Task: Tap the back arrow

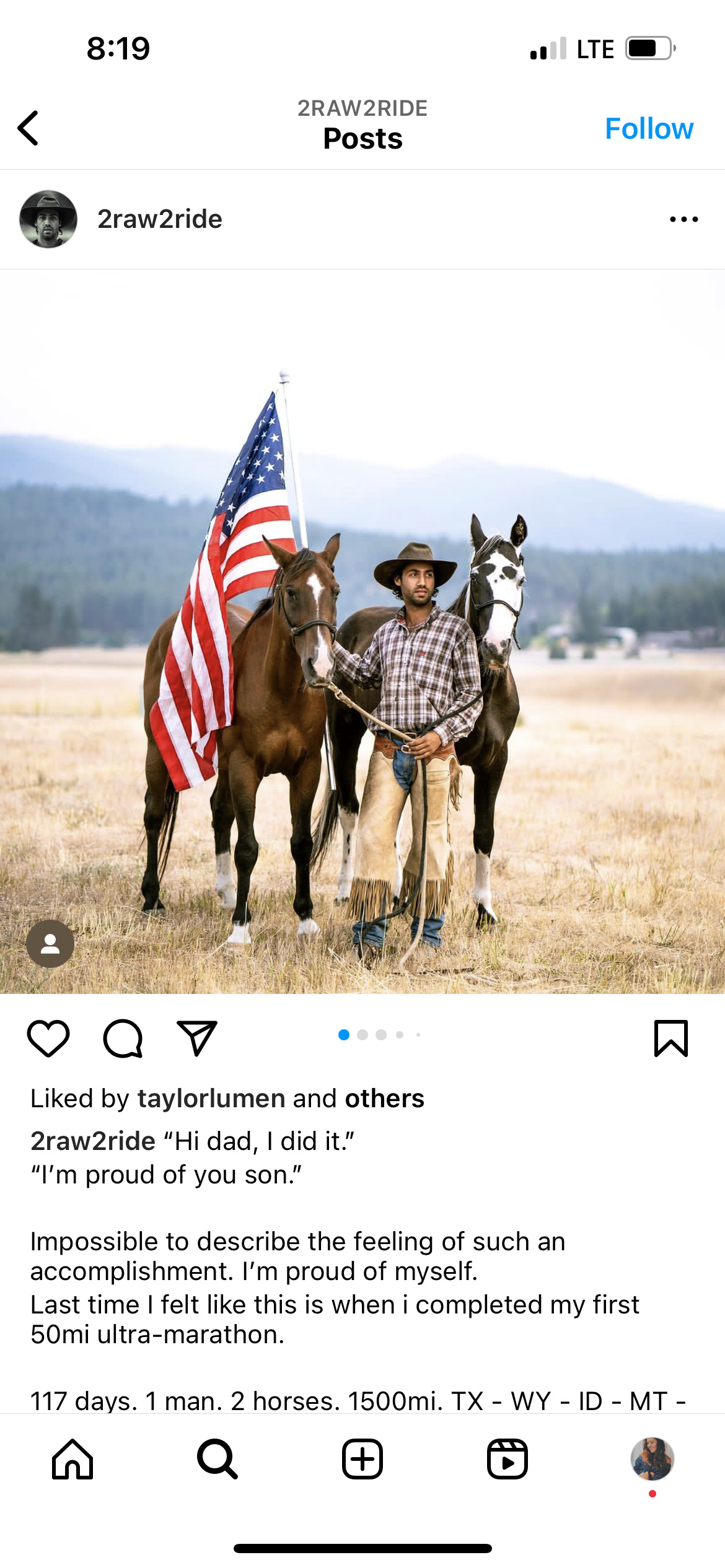Action: point(28,128)
